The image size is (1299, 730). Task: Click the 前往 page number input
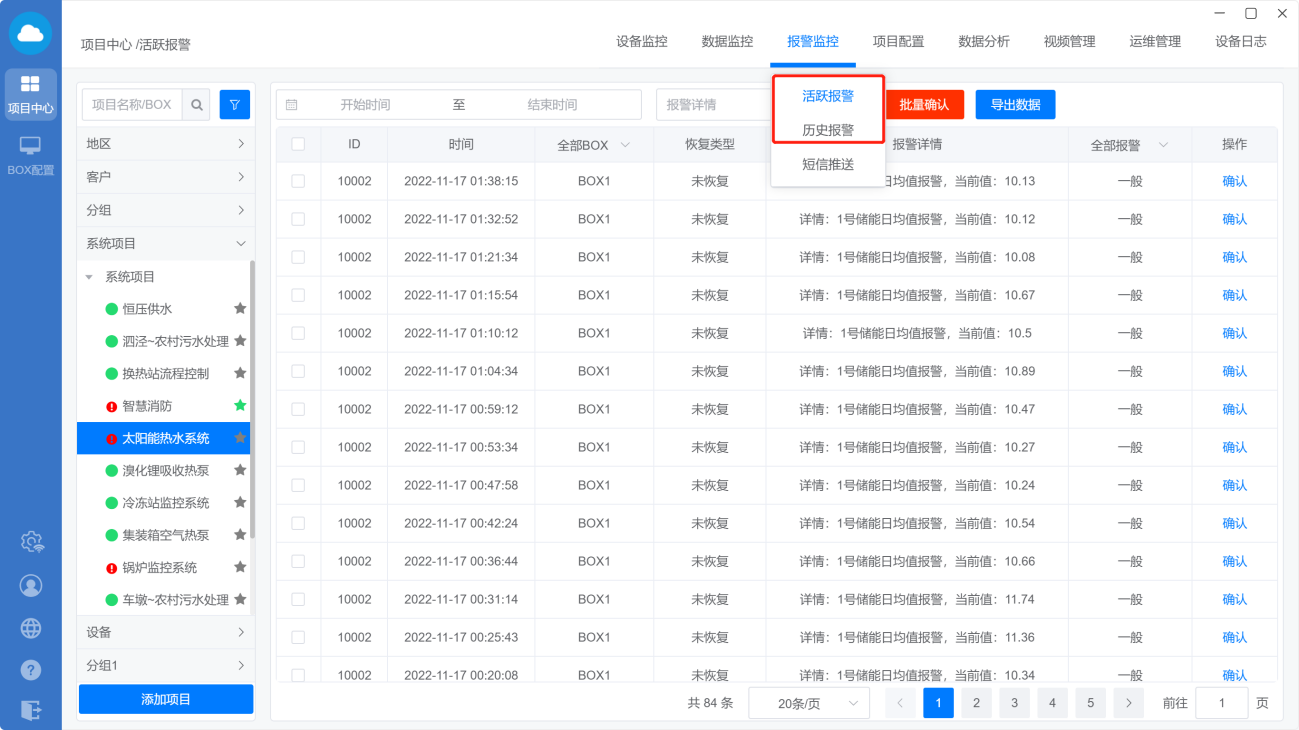pos(1221,703)
